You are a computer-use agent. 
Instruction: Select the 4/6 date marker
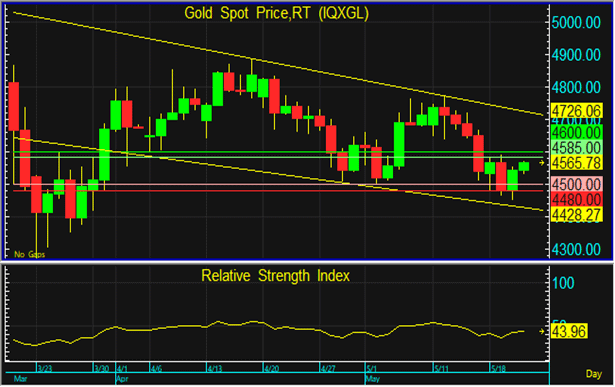tap(156, 369)
